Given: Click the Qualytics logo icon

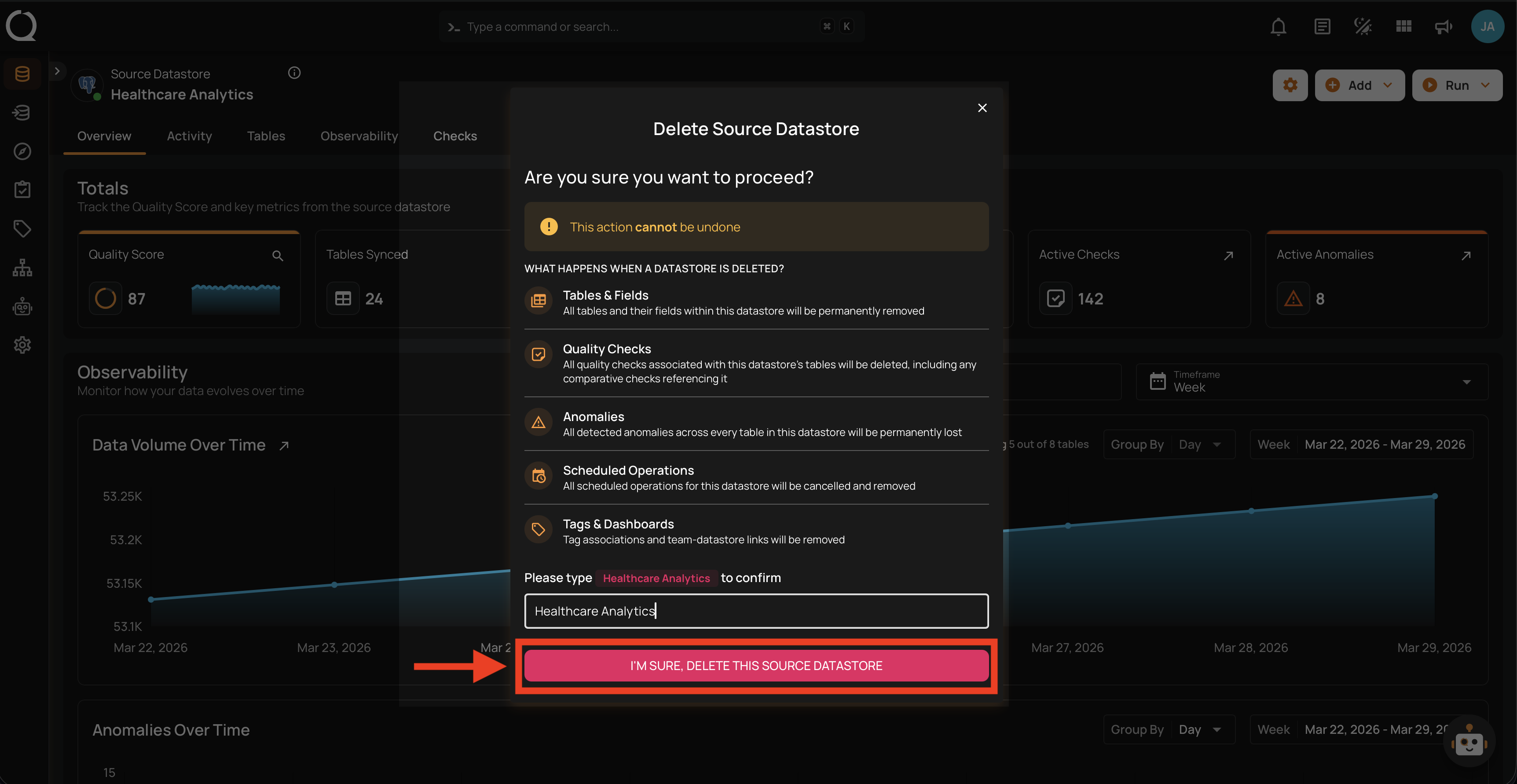Looking at the screenshot, I should click(22, 26).
